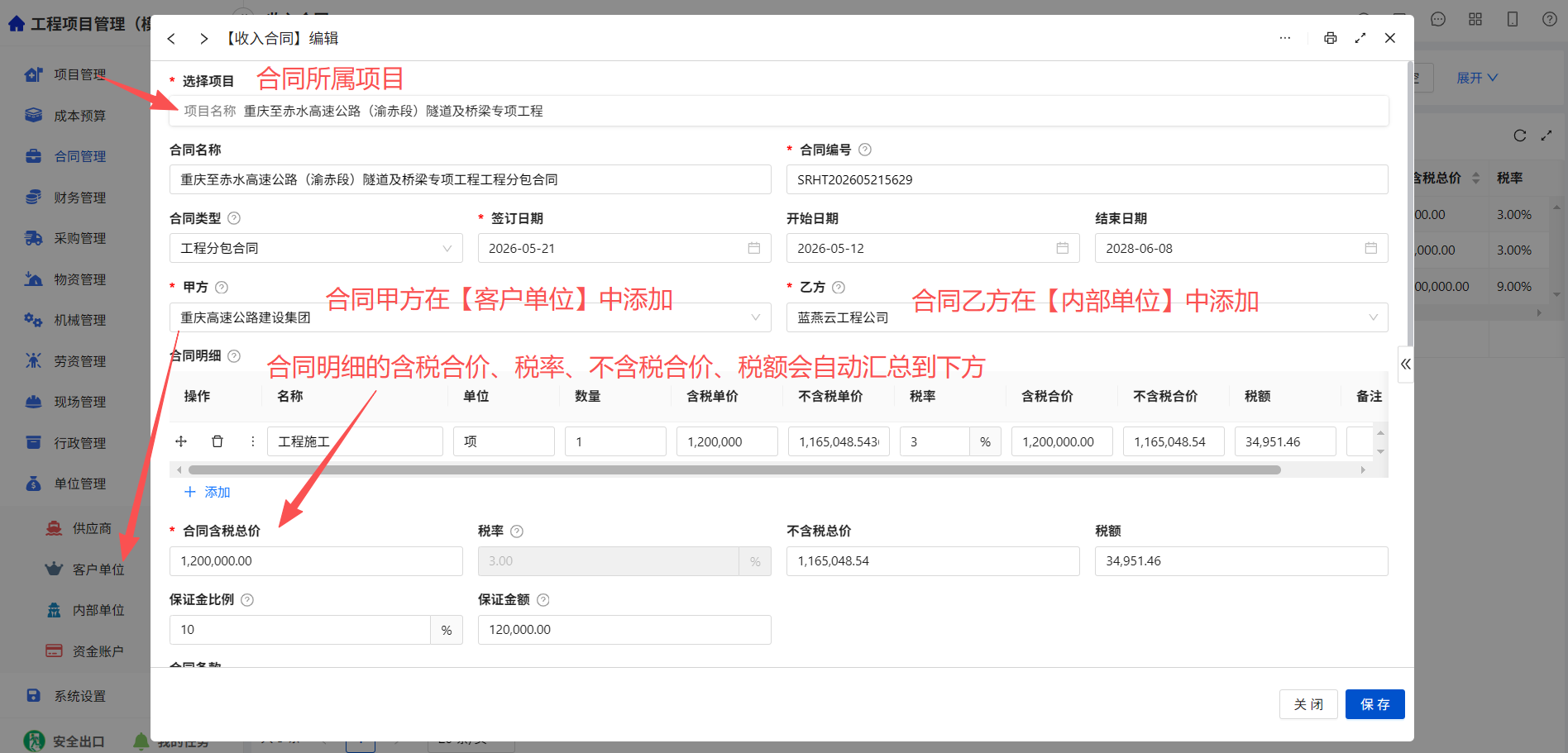Click the 合同含税总价 input field
The height and width of the screenshot is (753, 1568).
point(316,560)
